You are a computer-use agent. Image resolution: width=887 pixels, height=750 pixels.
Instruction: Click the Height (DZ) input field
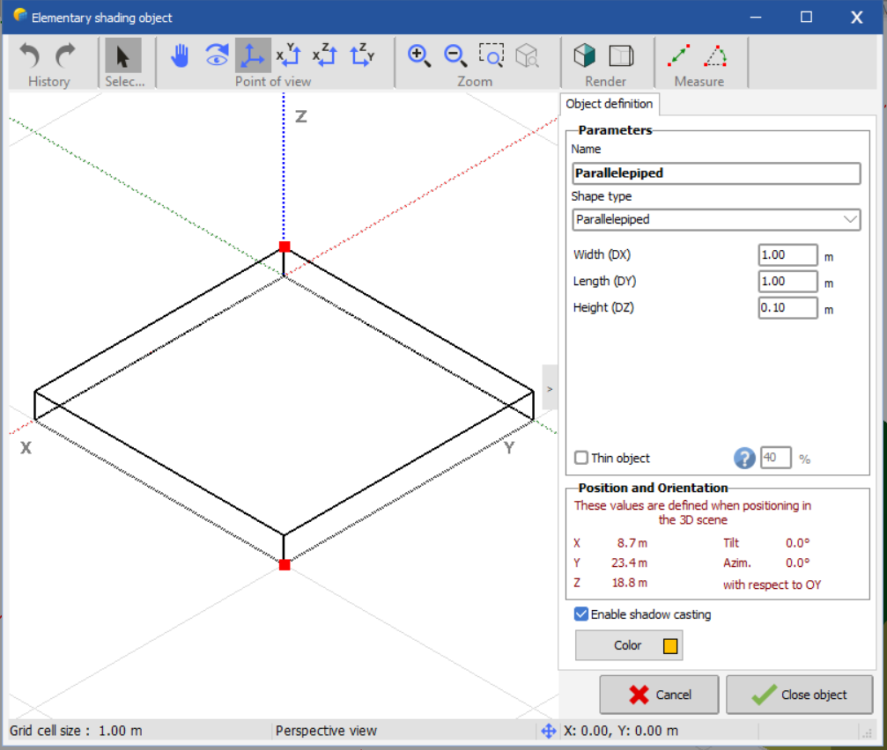(787, 308)
